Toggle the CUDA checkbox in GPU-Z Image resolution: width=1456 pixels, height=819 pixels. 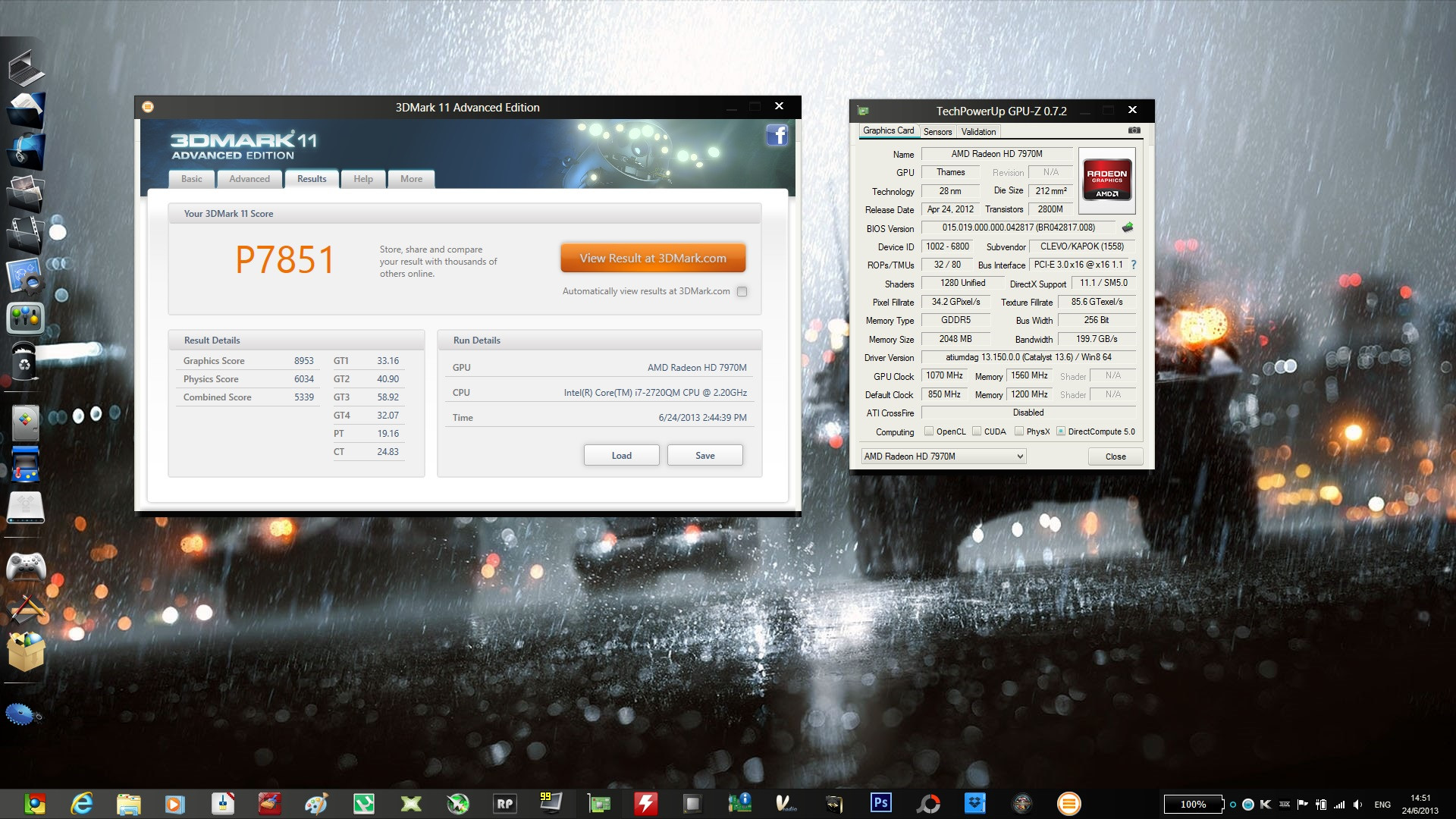tap(977, 431)
